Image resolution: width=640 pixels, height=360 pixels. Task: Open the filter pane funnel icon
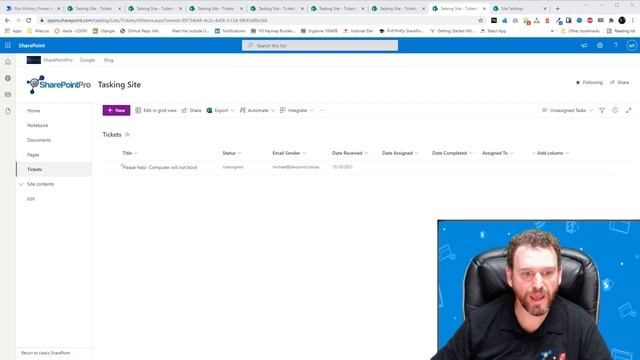[602, 110]
